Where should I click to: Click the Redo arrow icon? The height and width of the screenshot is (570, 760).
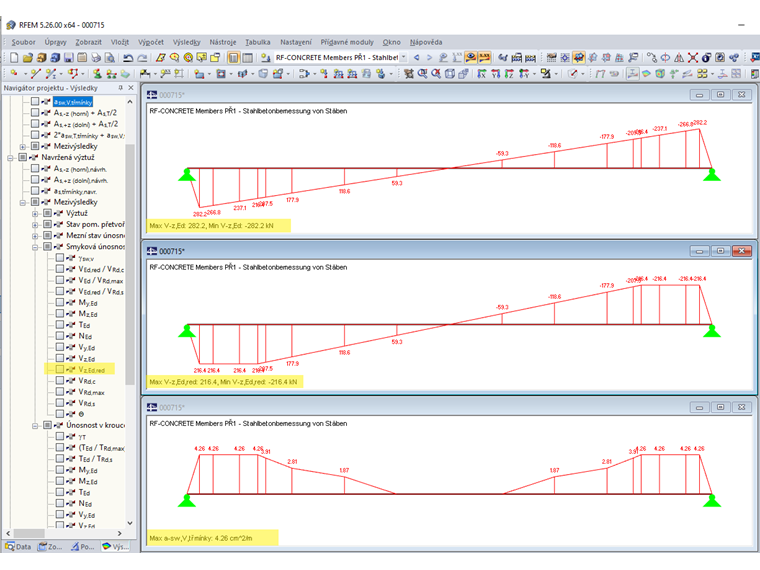tap(142, 58)
